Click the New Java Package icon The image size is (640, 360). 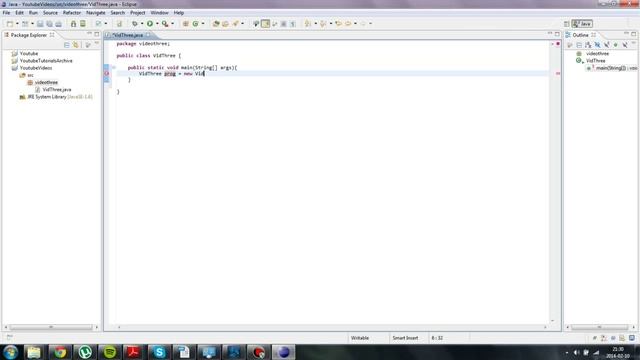coord(186,24)
